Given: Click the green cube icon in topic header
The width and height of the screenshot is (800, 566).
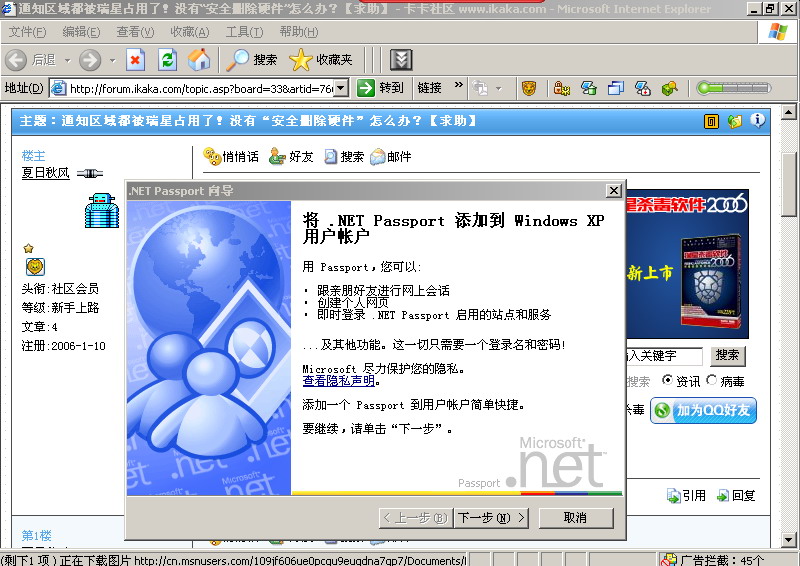Looking at the screenshot, I should coord(734,121).
